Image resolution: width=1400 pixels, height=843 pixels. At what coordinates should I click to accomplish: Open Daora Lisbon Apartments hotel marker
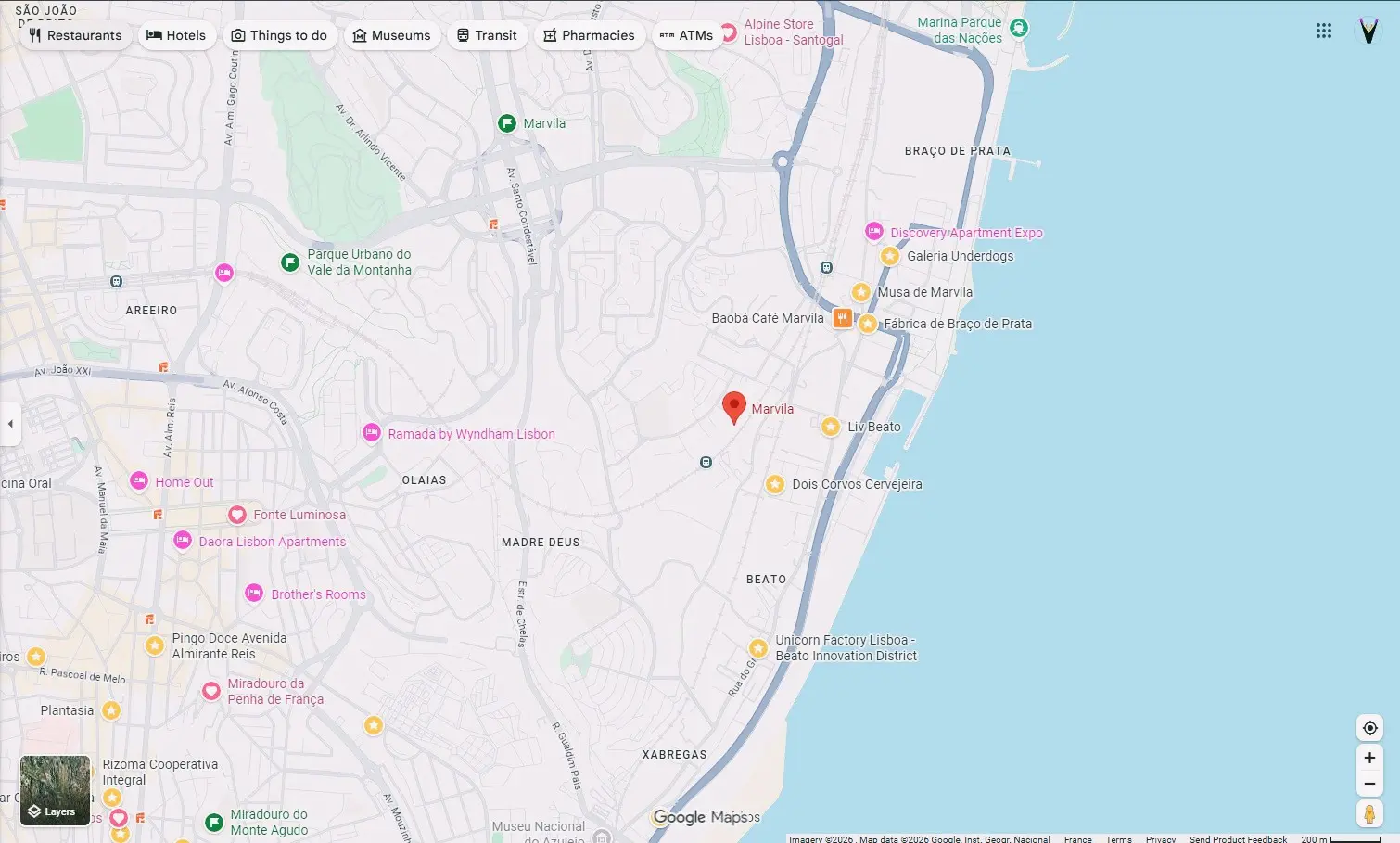coord(183,541)
